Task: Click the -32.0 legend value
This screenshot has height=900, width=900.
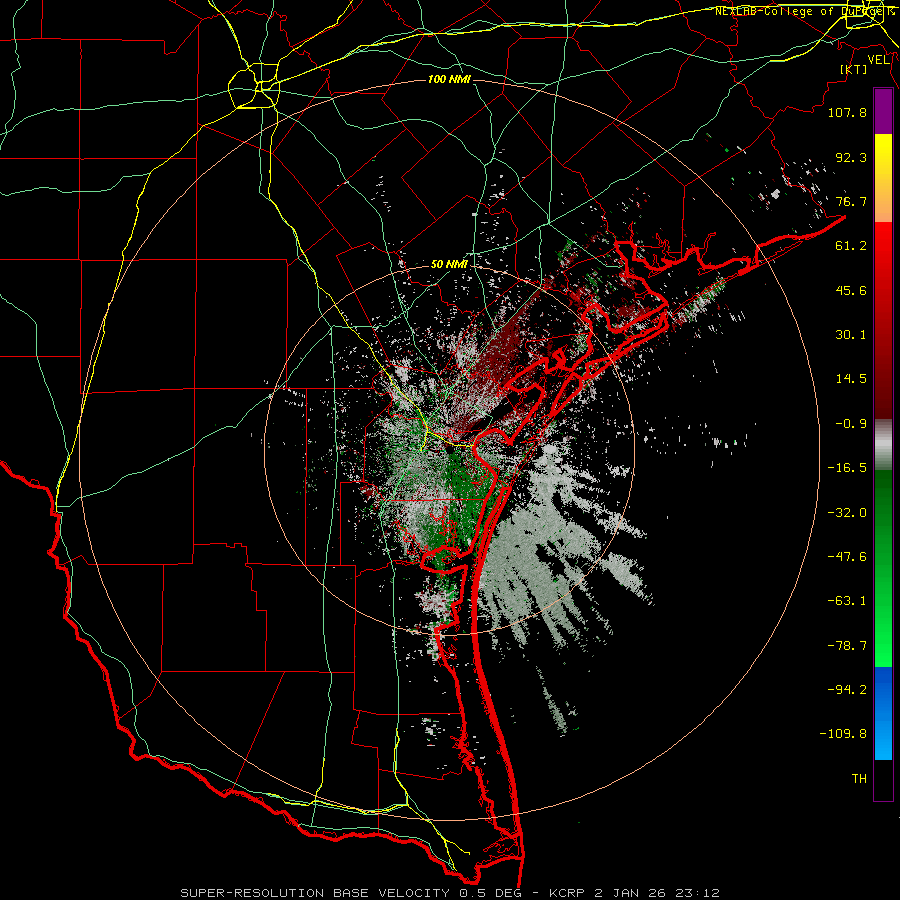Action: (847, 513)
